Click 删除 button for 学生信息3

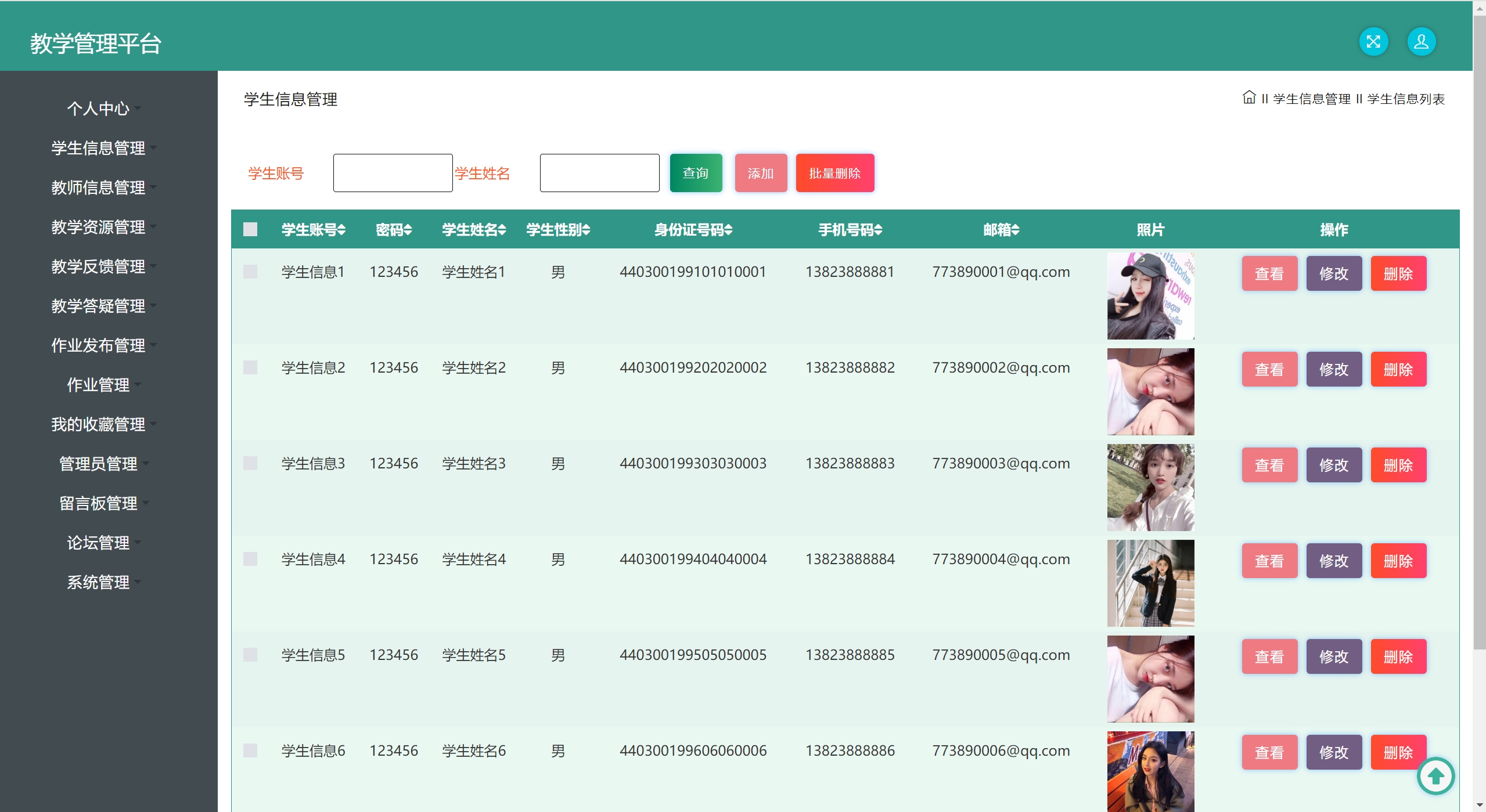click(1398, 465)
